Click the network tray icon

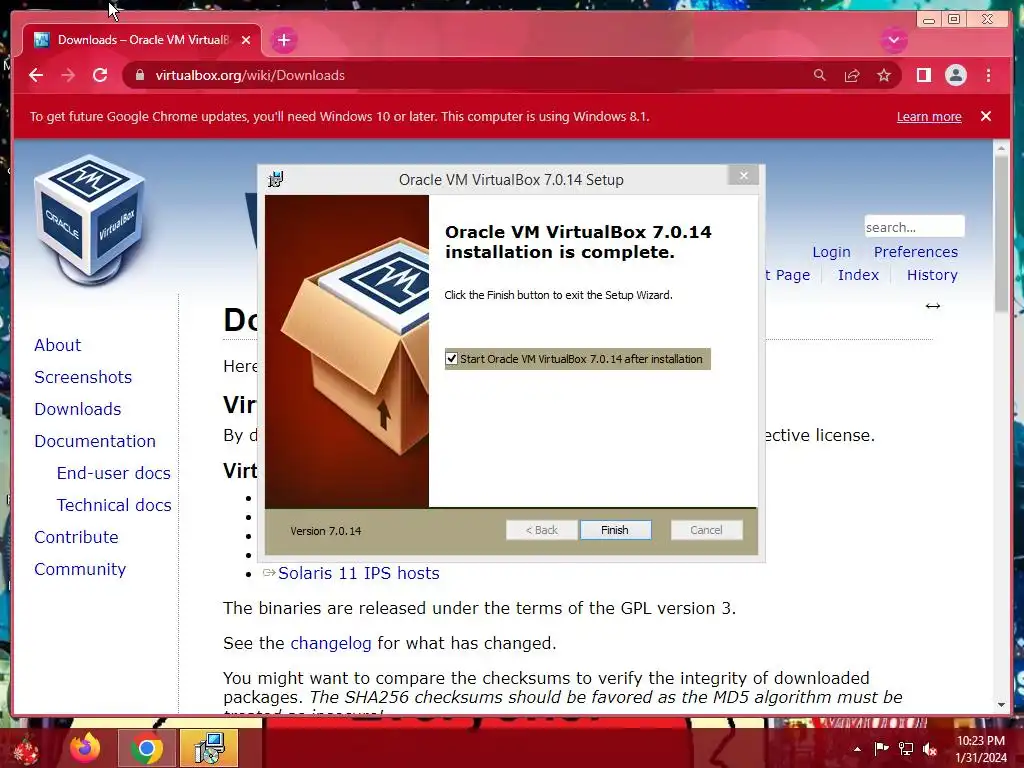pos(906,748)
